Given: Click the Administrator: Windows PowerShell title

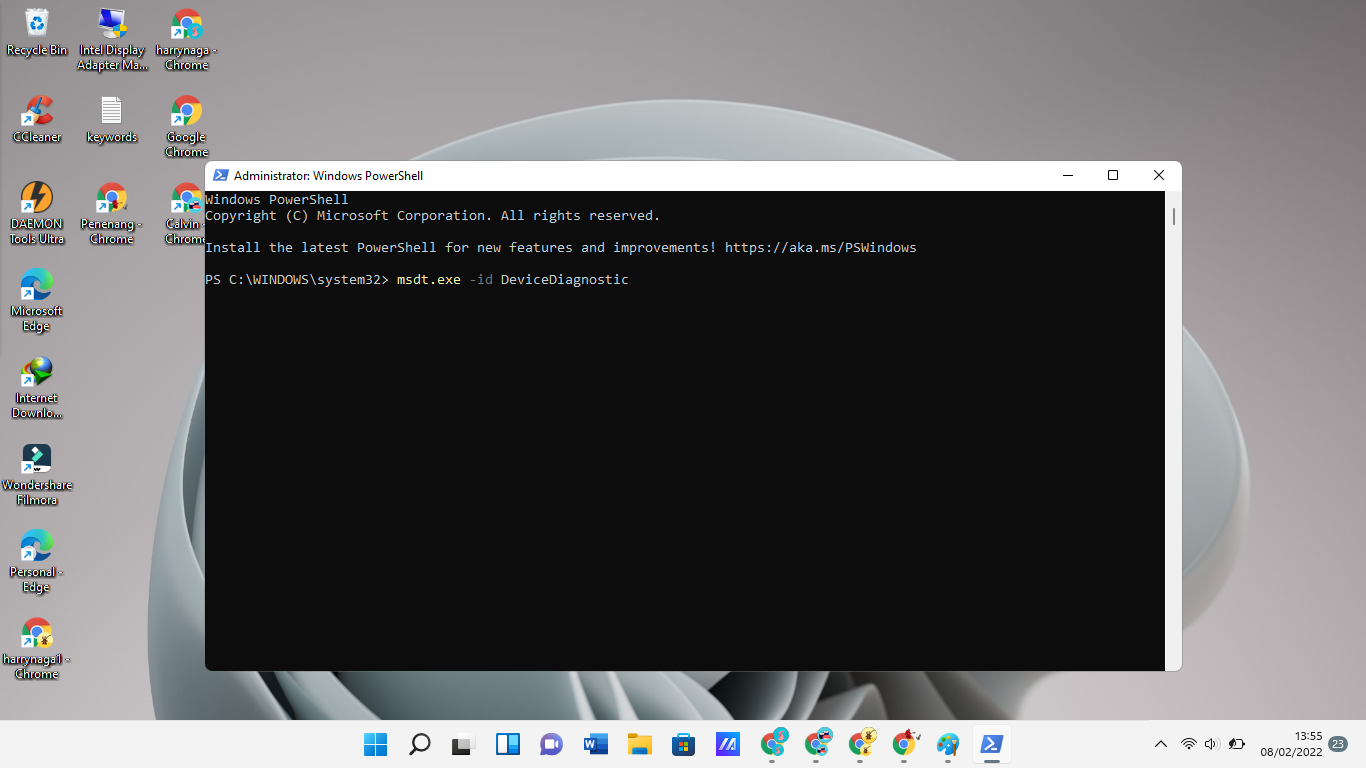Looking at the screenshot, I should click(328, 175).
